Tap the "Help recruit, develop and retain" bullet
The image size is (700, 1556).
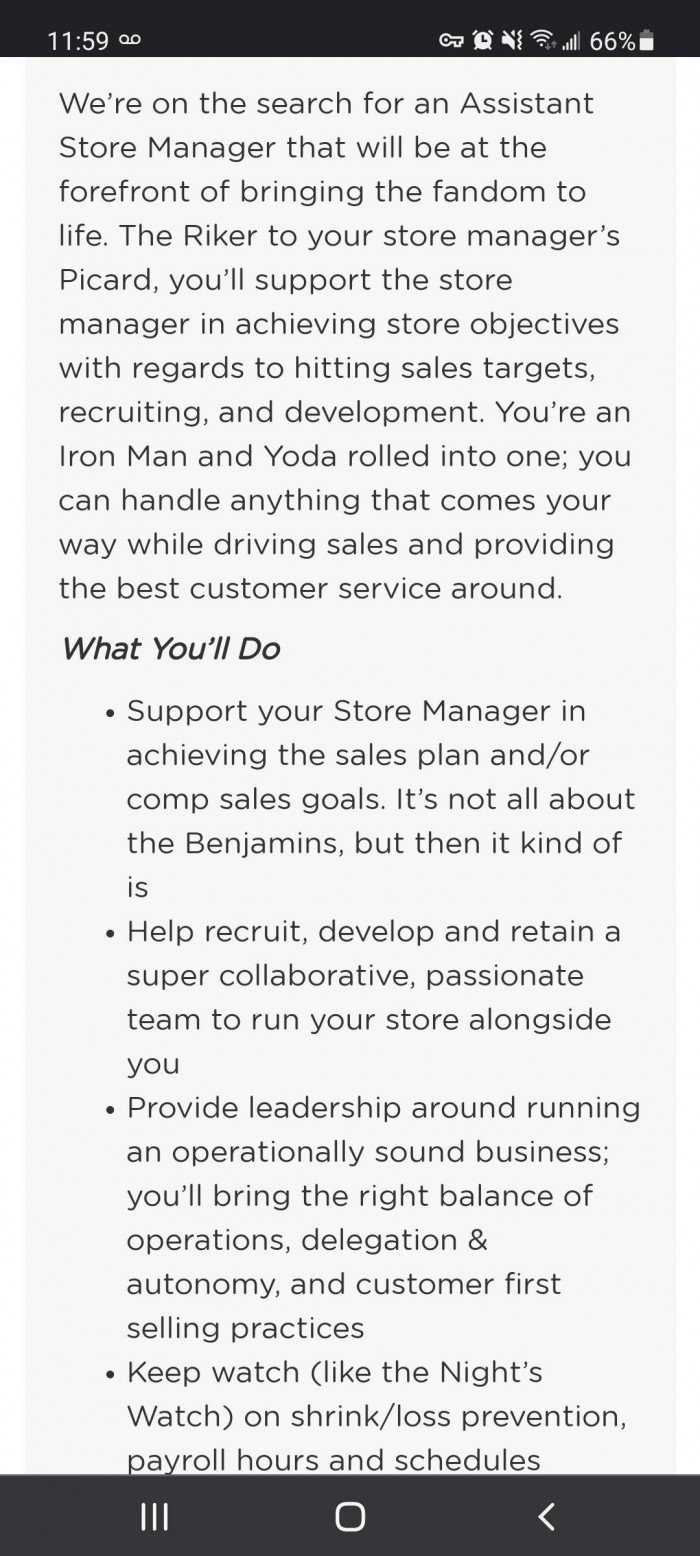[x=372, y=997]
